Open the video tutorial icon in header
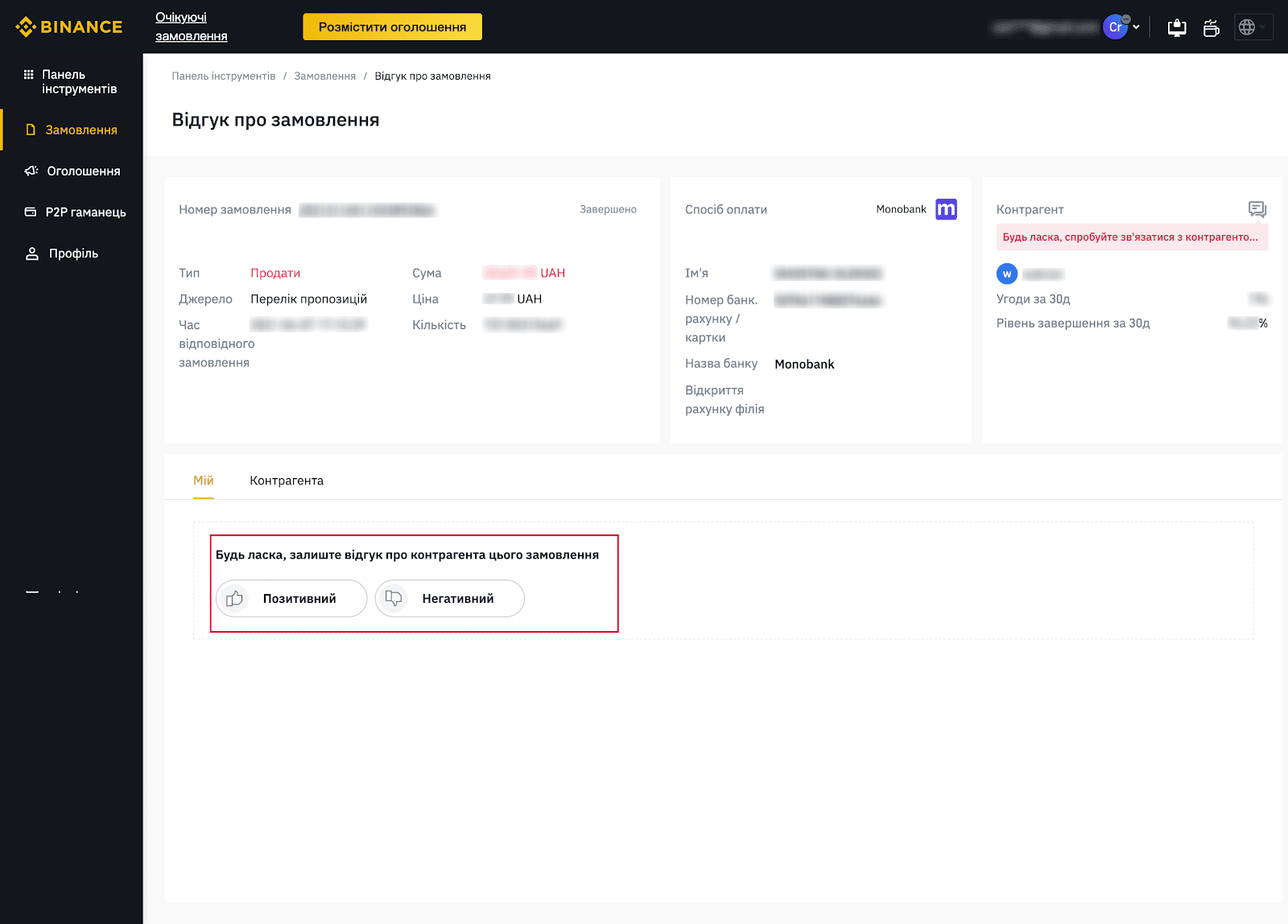The image size is (1288, 924). click(x=1211, y=27)
